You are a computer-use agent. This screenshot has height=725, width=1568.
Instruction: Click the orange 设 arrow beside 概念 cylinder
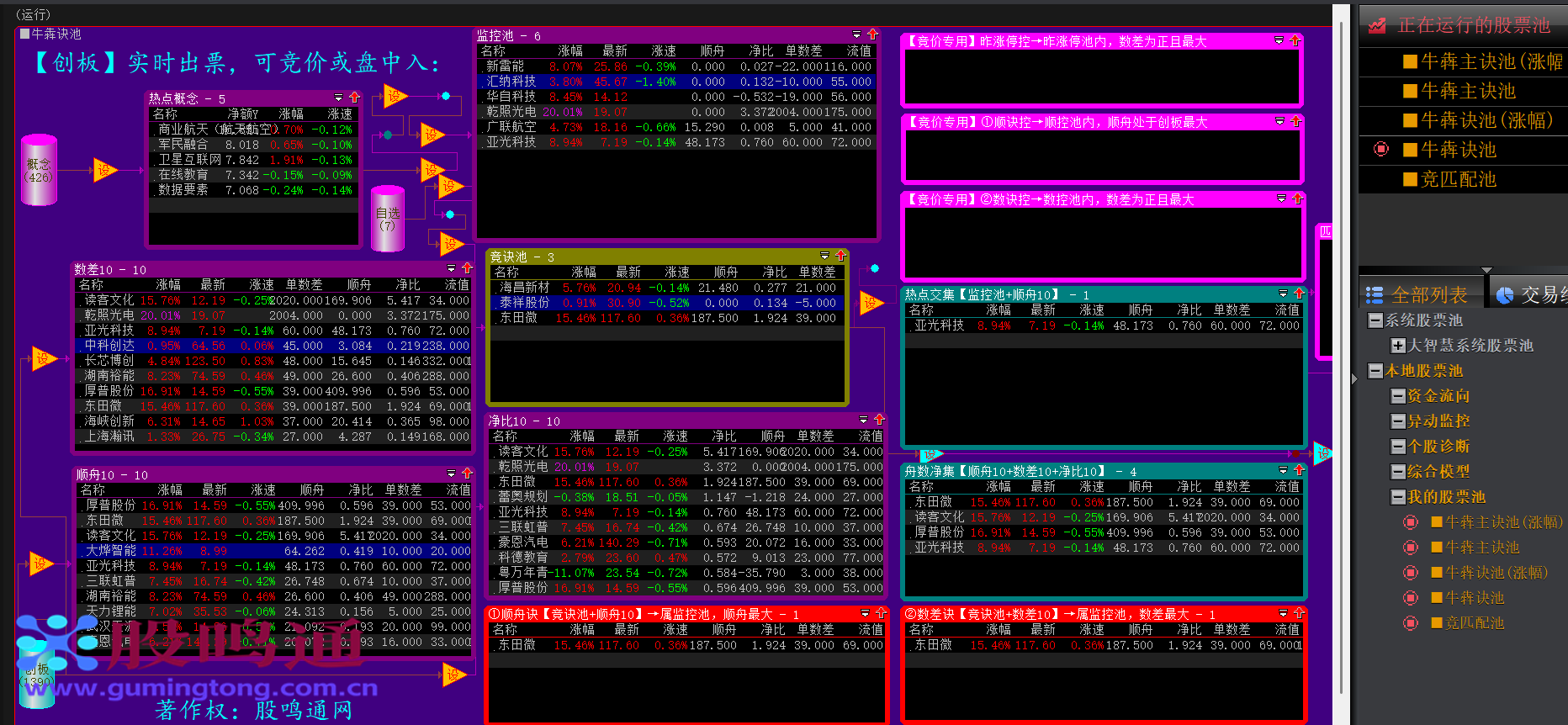(104, 171)
